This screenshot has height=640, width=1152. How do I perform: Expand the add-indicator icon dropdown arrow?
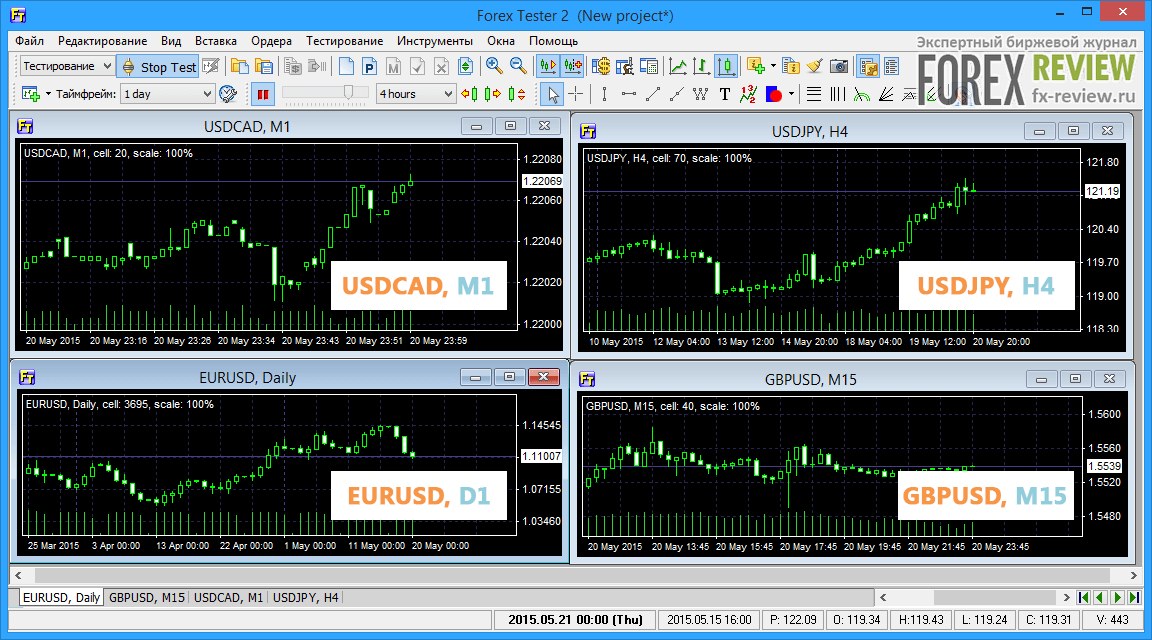pos(773,66)
